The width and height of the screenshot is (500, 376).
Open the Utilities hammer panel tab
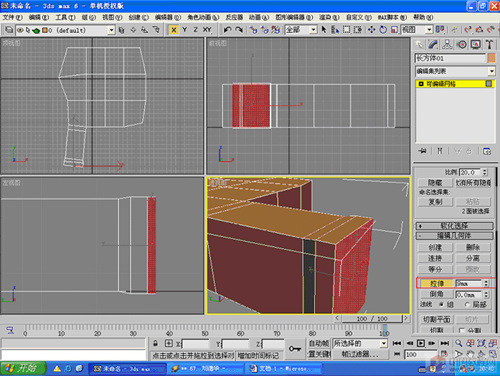pos(489,44)
